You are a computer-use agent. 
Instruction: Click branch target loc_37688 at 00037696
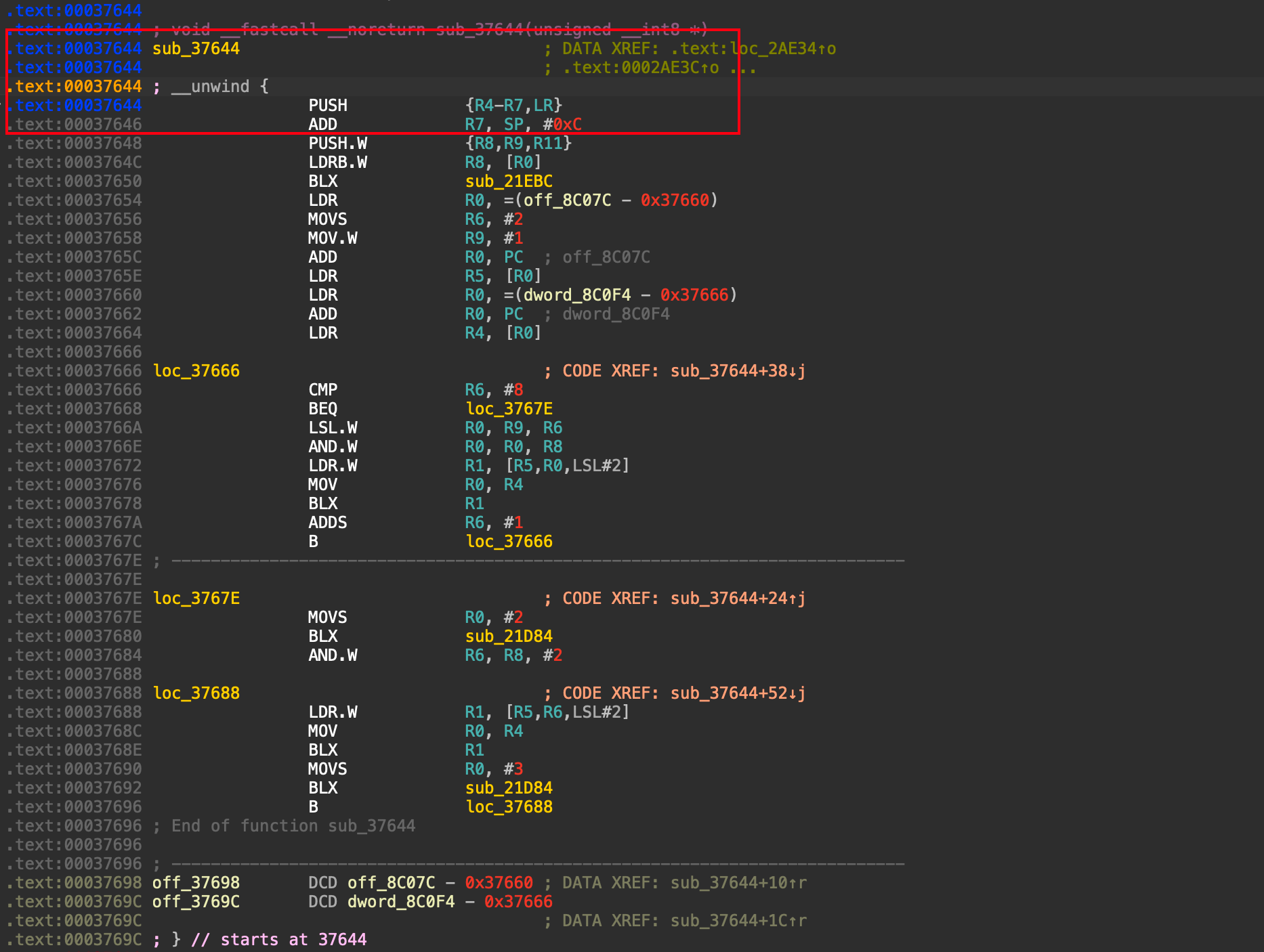coord(509,807)
